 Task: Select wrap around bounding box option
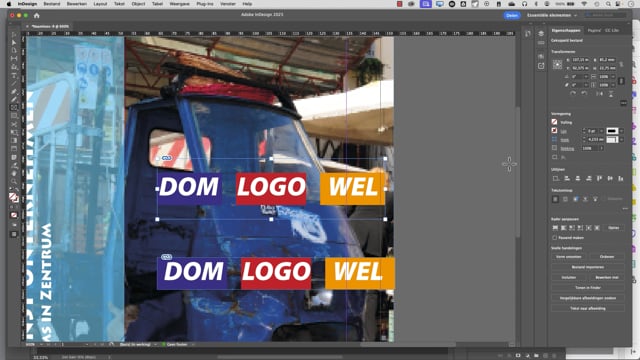tap(565, 199)
